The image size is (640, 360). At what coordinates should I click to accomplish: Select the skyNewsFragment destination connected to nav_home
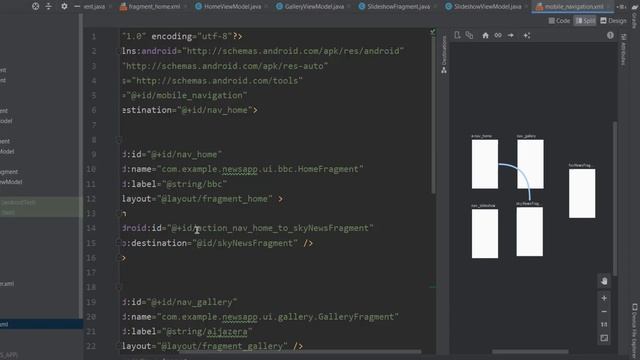point(529,231)
